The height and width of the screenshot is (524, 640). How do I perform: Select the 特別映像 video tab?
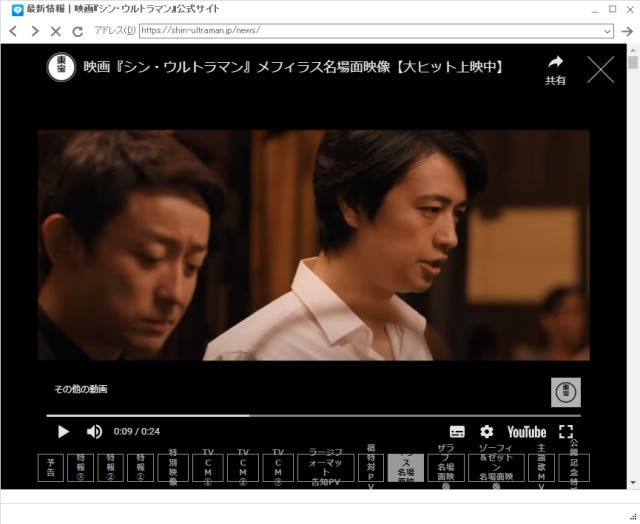pos(173,468)
